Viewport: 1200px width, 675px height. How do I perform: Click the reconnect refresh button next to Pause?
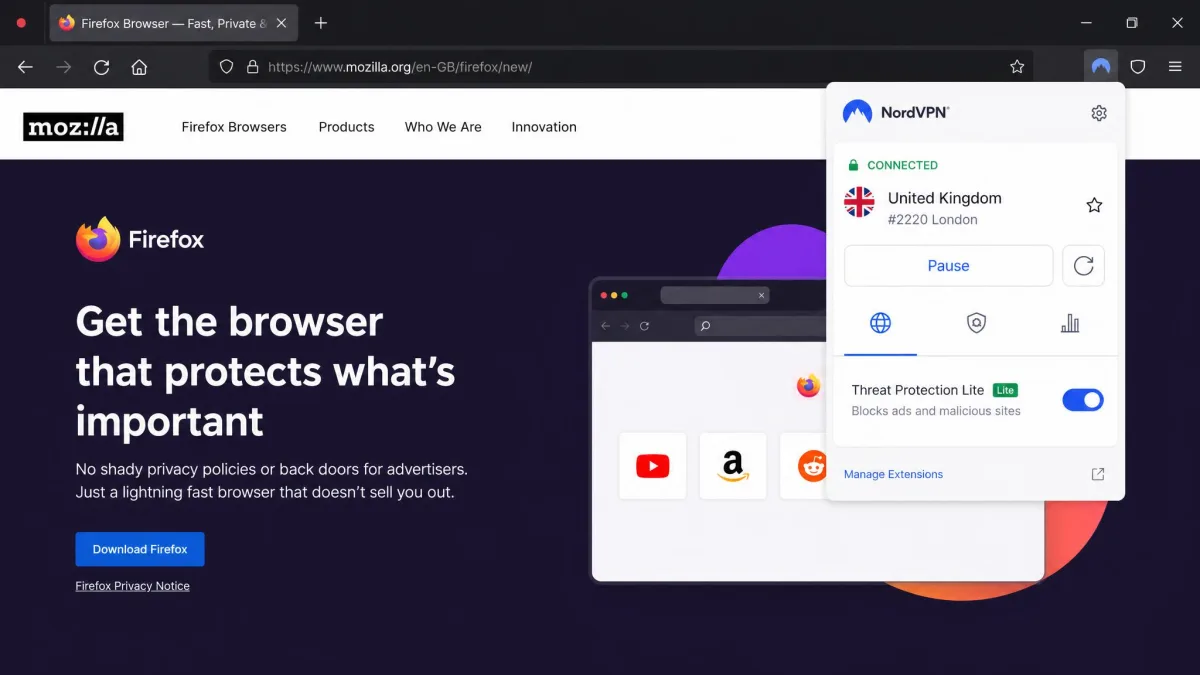coord(1083,266)
